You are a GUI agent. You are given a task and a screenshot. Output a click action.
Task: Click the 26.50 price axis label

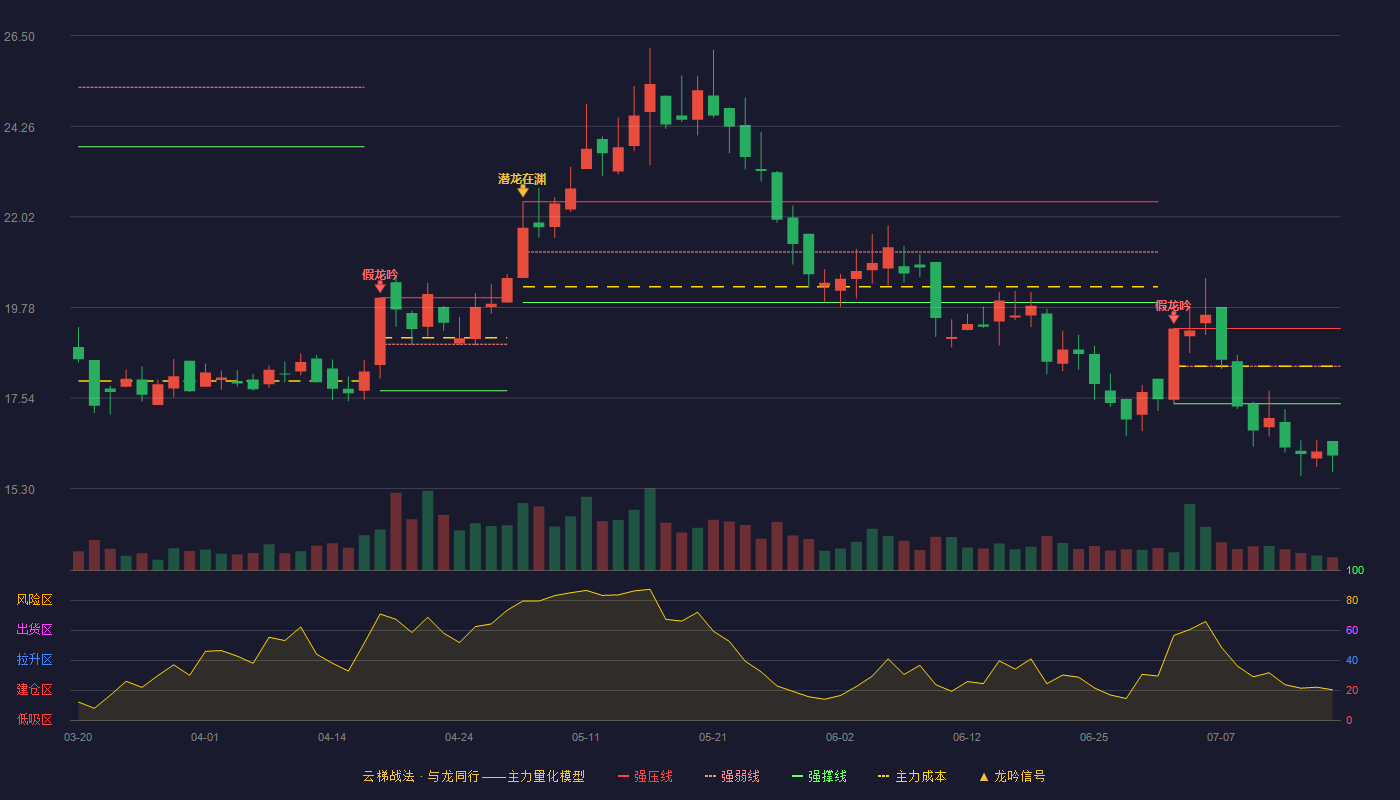tap(19, 37)
